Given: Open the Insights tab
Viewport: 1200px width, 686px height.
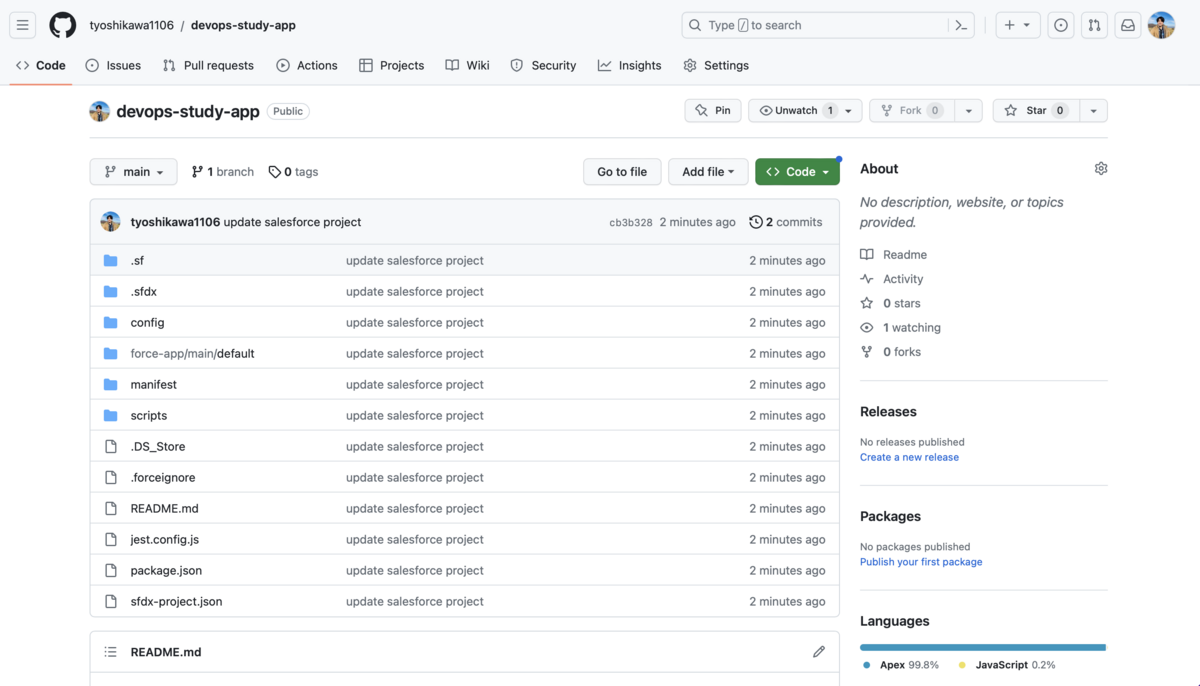Looking at the screenshot, I should pyautogui.click(x=629, y=65).
